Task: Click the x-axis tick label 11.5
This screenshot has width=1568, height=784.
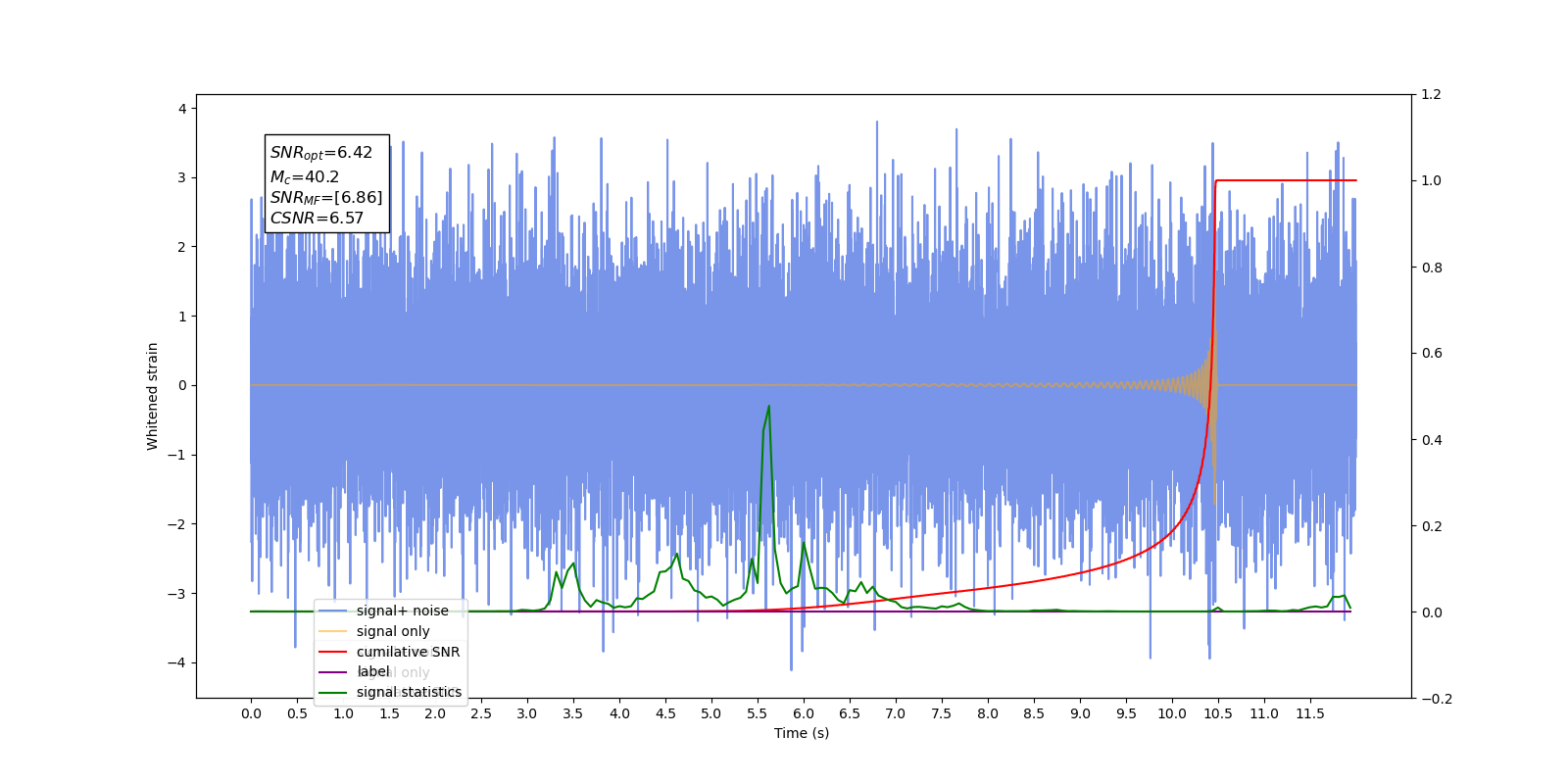Action: [x=1310, y=713]
